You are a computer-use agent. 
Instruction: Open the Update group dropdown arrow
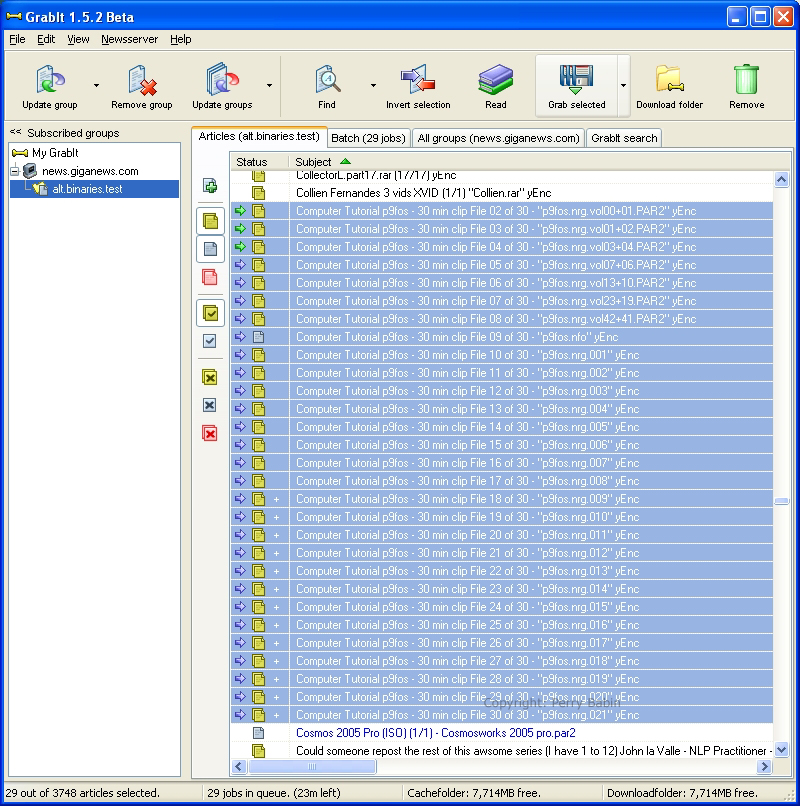[96, 85]
